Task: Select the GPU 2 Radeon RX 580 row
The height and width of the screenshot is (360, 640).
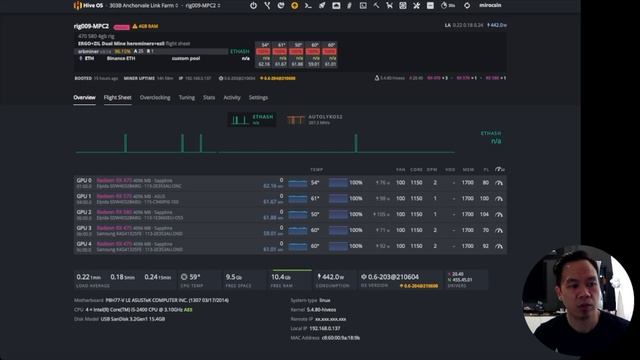Action: click(x=290, y=215)
